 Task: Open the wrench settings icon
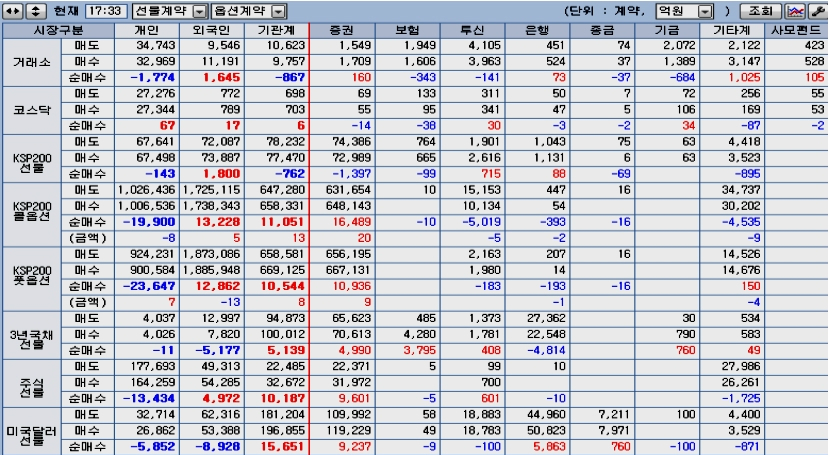point(817,11)
